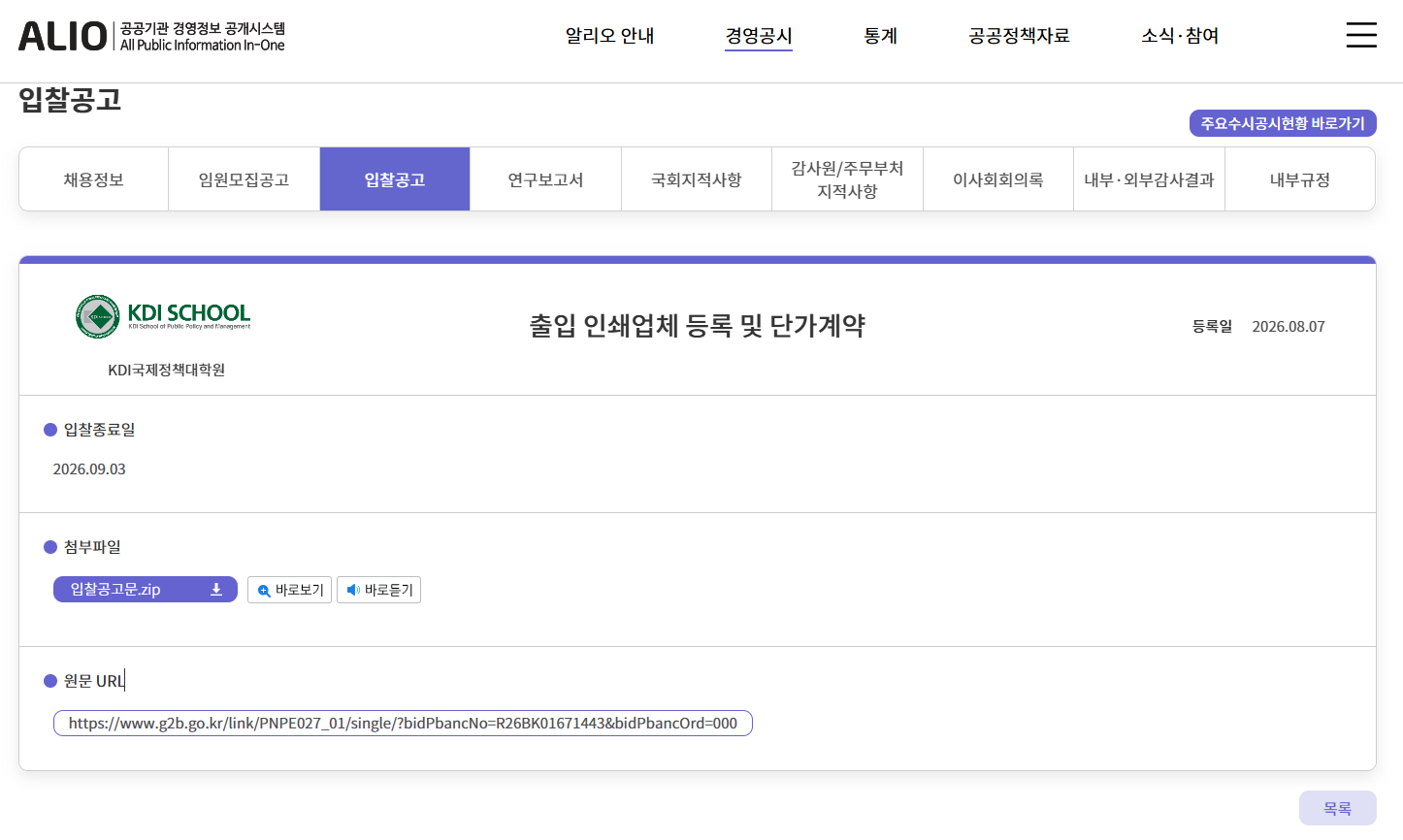Click the ALIO logo
Screen dimensions: 1403x840
click(152, 36)
